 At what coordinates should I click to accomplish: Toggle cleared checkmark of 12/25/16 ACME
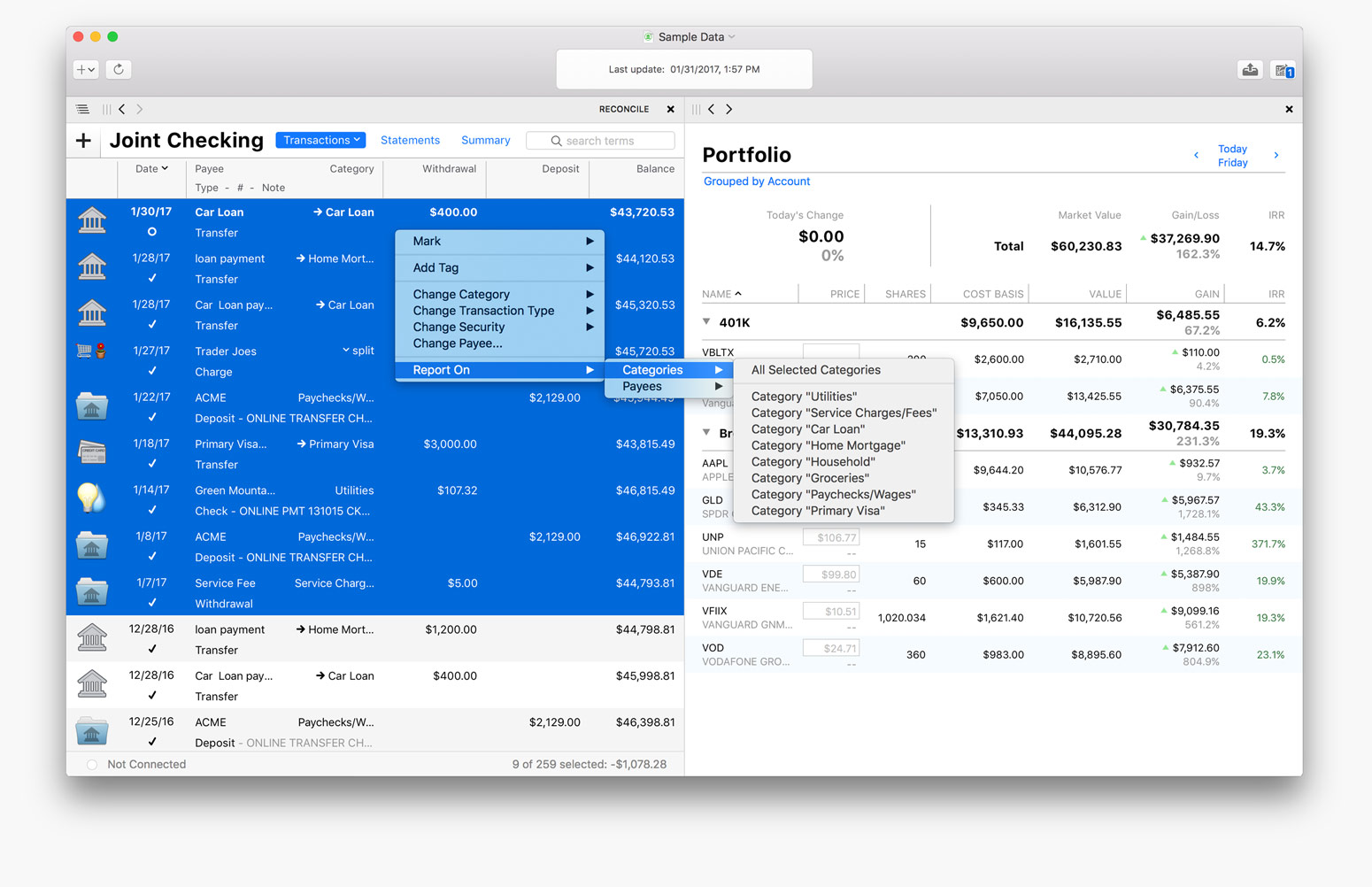pyautogui.click(x=151, y=742)
